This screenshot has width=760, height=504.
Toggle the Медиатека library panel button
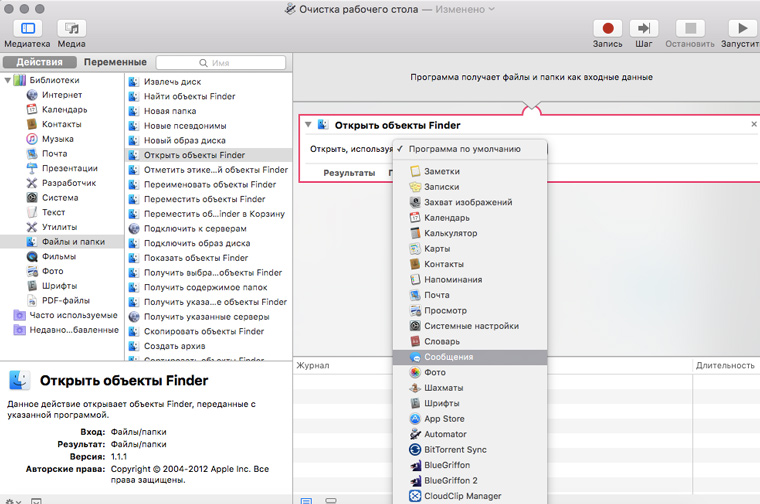coord(28,29)
